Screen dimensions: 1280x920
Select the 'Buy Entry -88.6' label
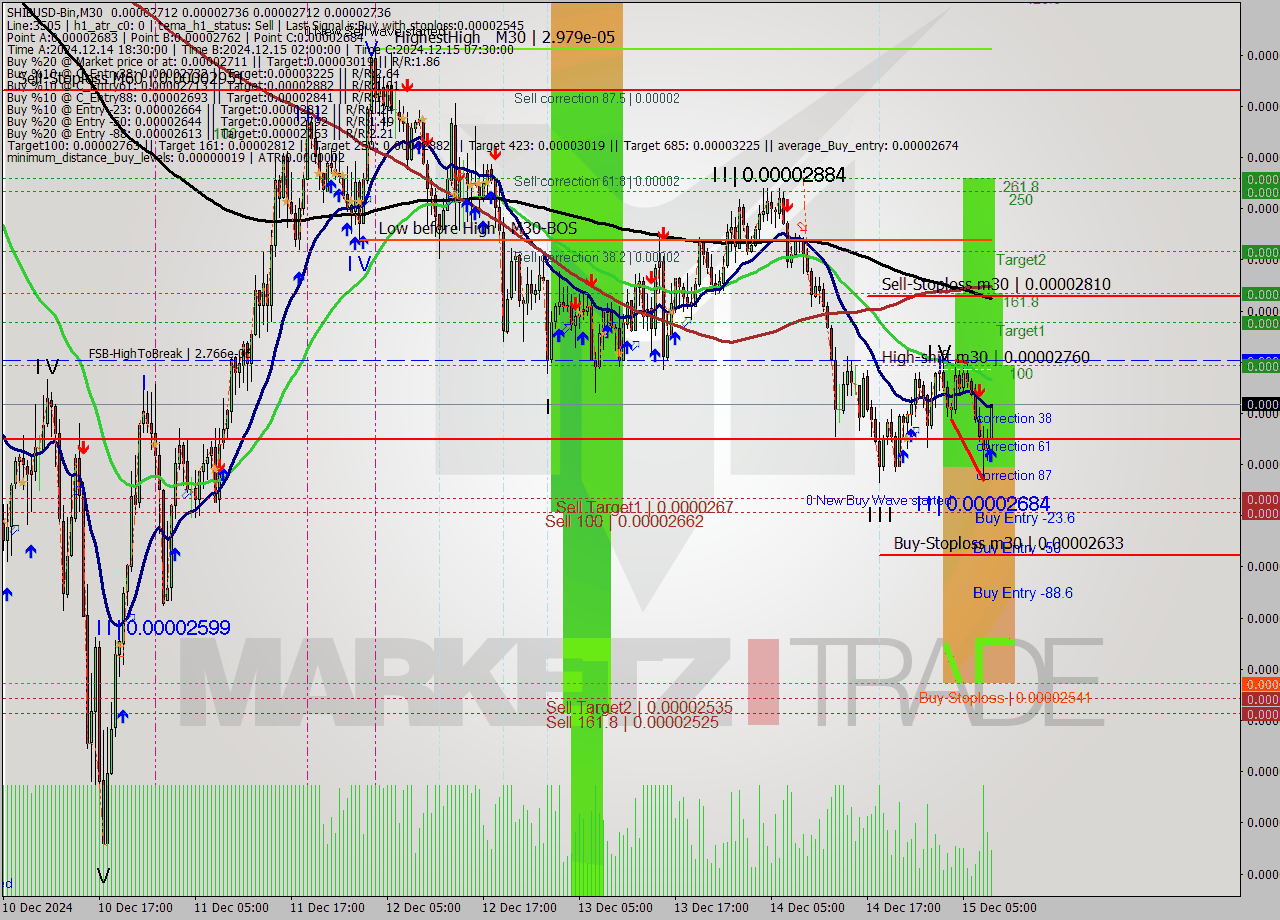coord(1023,593)
